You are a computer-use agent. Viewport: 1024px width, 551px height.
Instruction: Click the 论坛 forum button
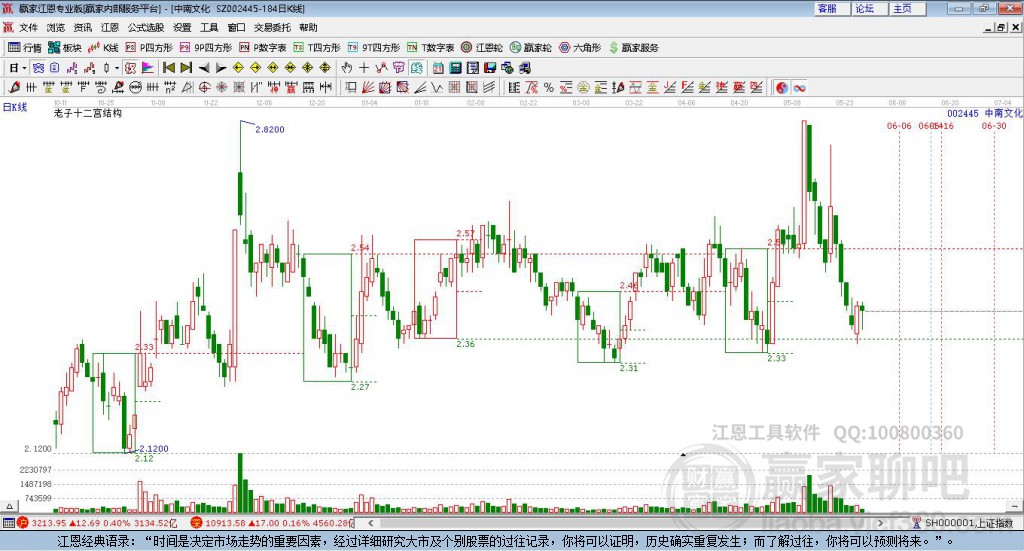pos(869,8)
